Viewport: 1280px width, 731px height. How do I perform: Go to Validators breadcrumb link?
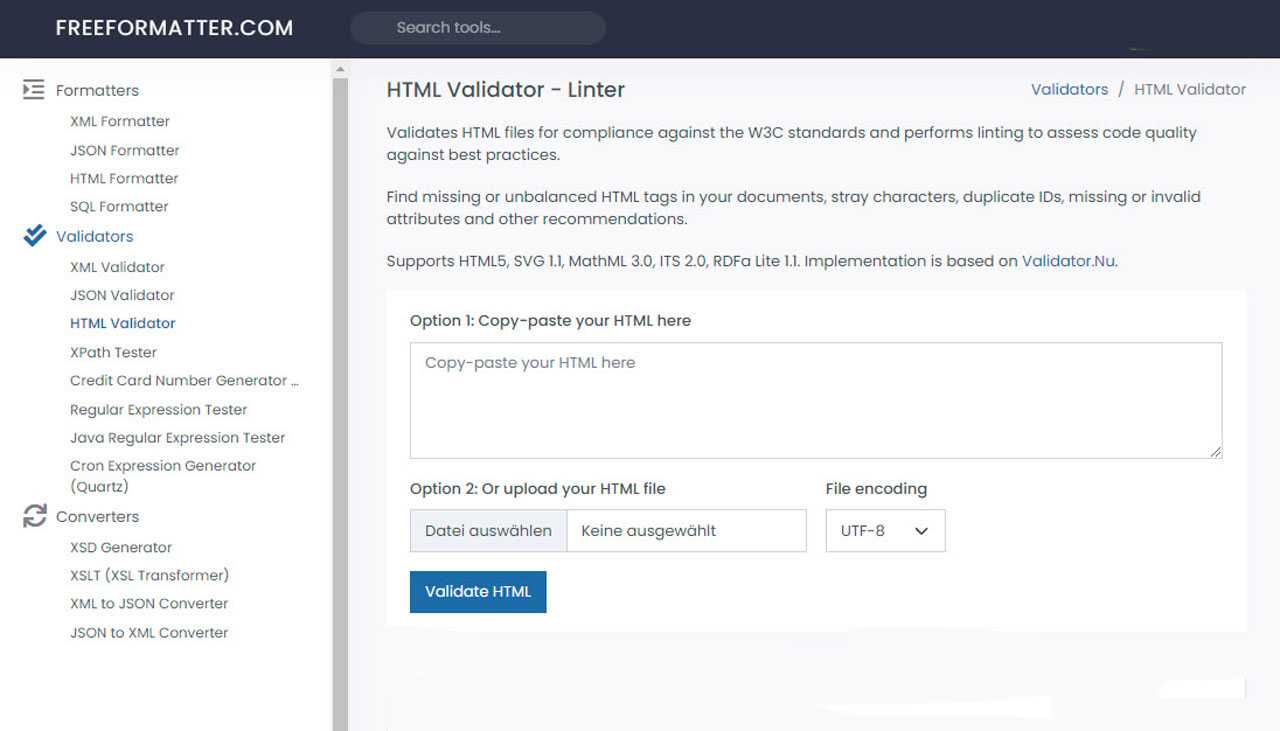[1069, 89]
